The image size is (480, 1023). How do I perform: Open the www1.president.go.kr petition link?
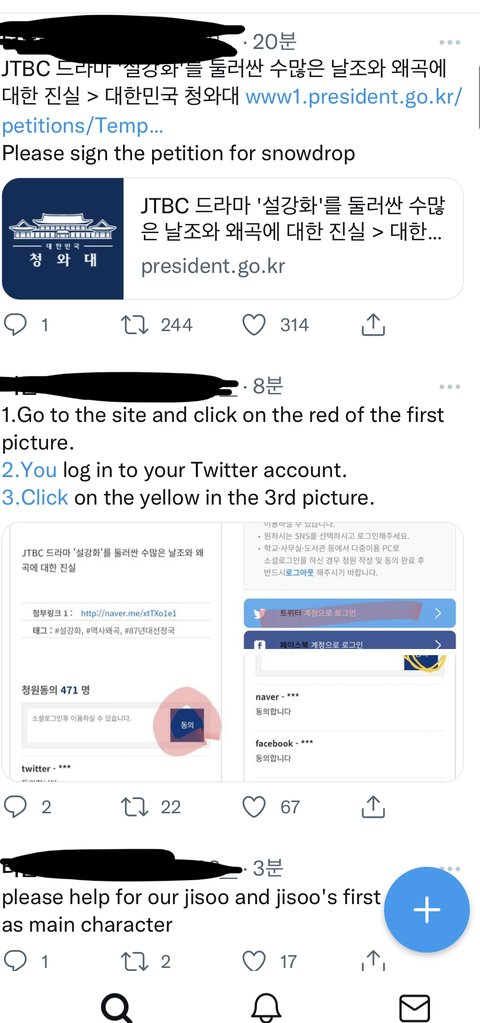point(233,112)
